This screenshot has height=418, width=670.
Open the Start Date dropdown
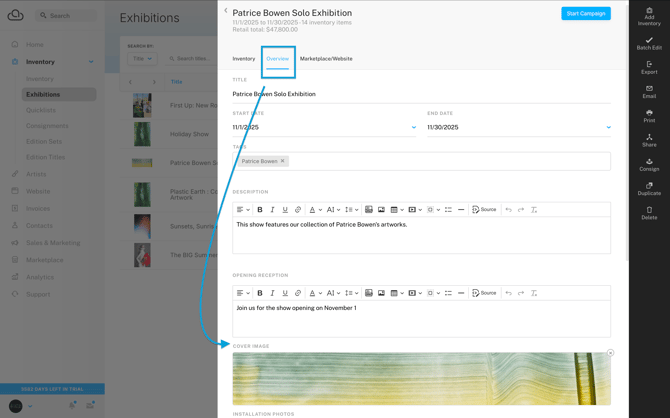[x=414, y=127]
